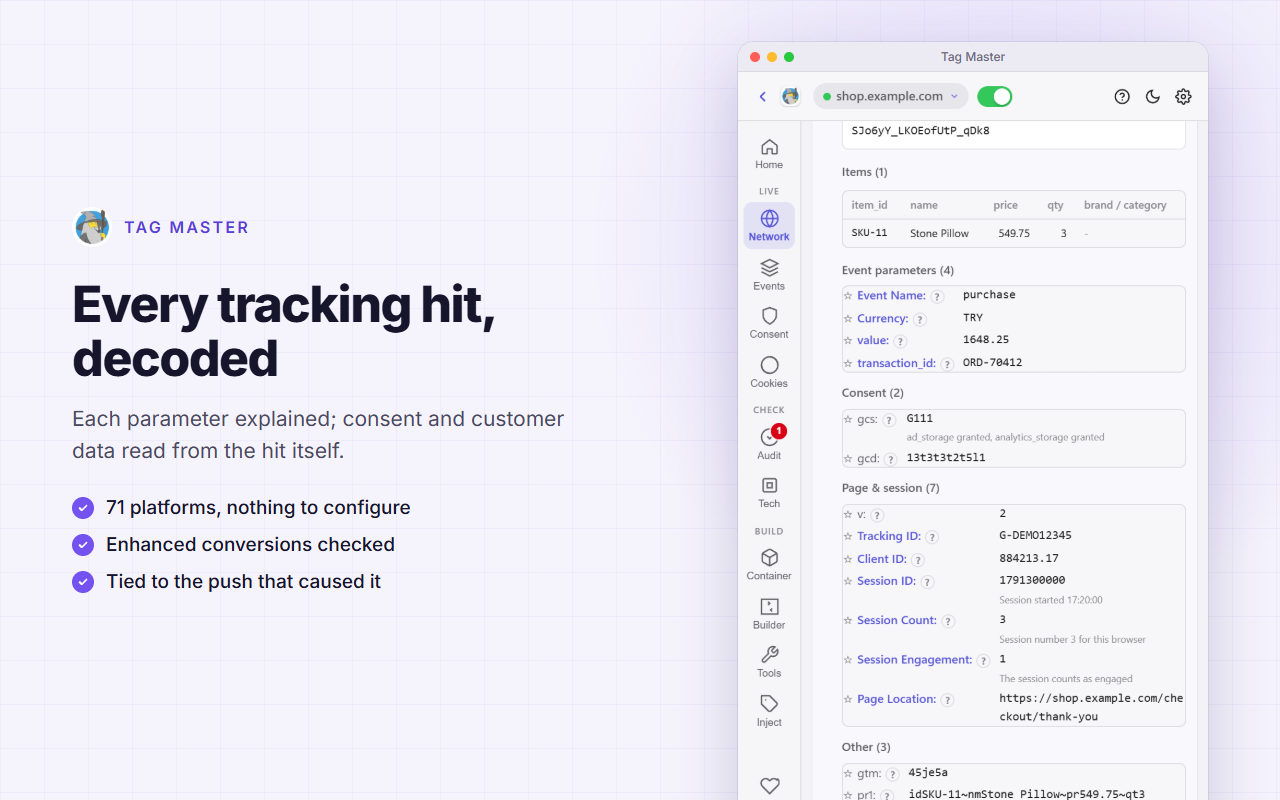
Task: Show help for transaction_id parameter
Action: pyautogui.click(x=947, y=364)
